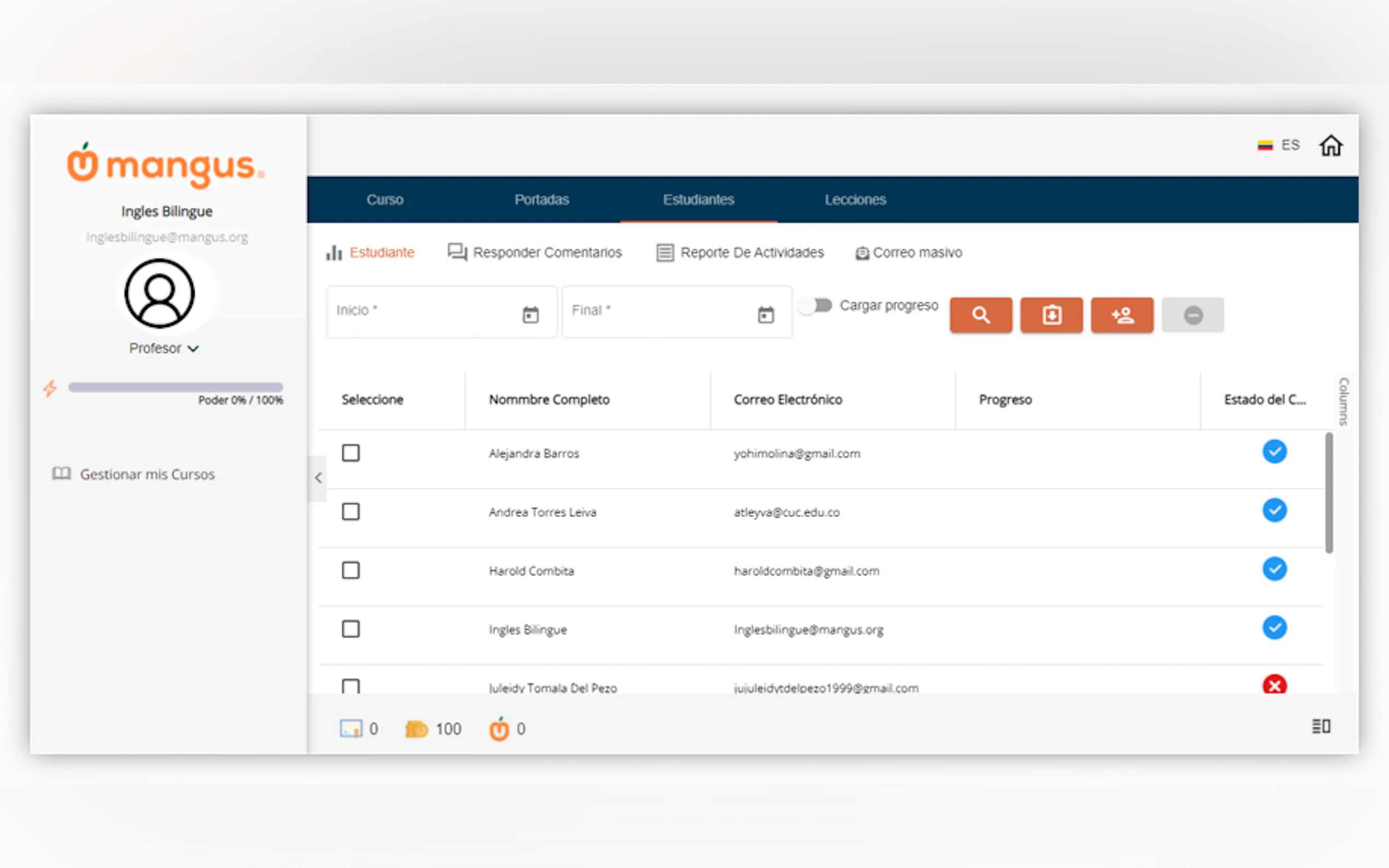
Task: Click the orange download report button
Action: point(1051,315)
